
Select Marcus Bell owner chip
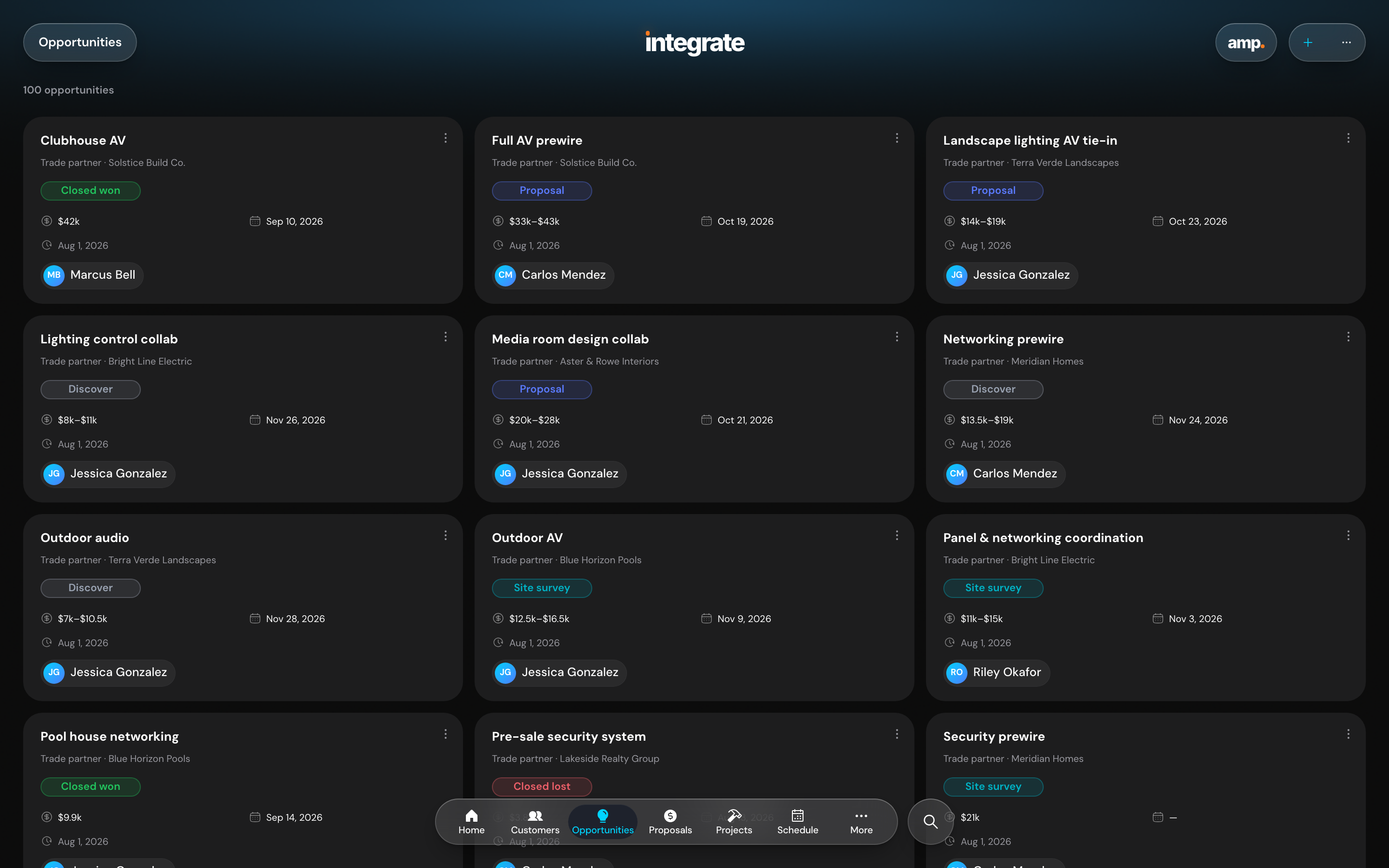click(92, 275)
